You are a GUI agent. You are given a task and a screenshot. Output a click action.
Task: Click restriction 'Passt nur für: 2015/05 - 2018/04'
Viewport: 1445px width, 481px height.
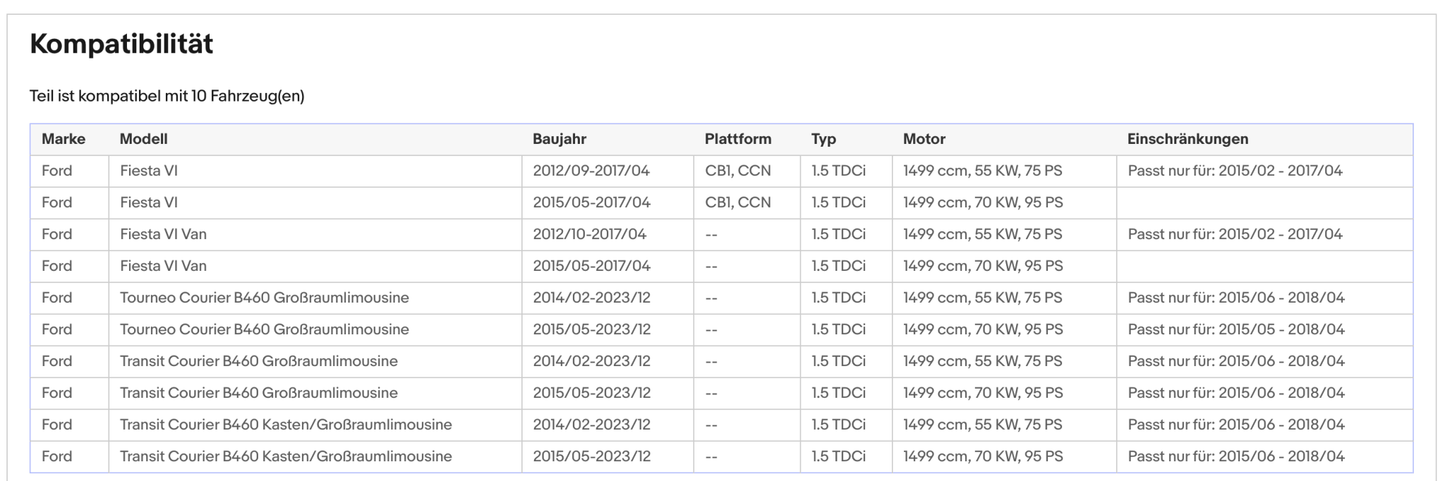(x=1236, y=329)
